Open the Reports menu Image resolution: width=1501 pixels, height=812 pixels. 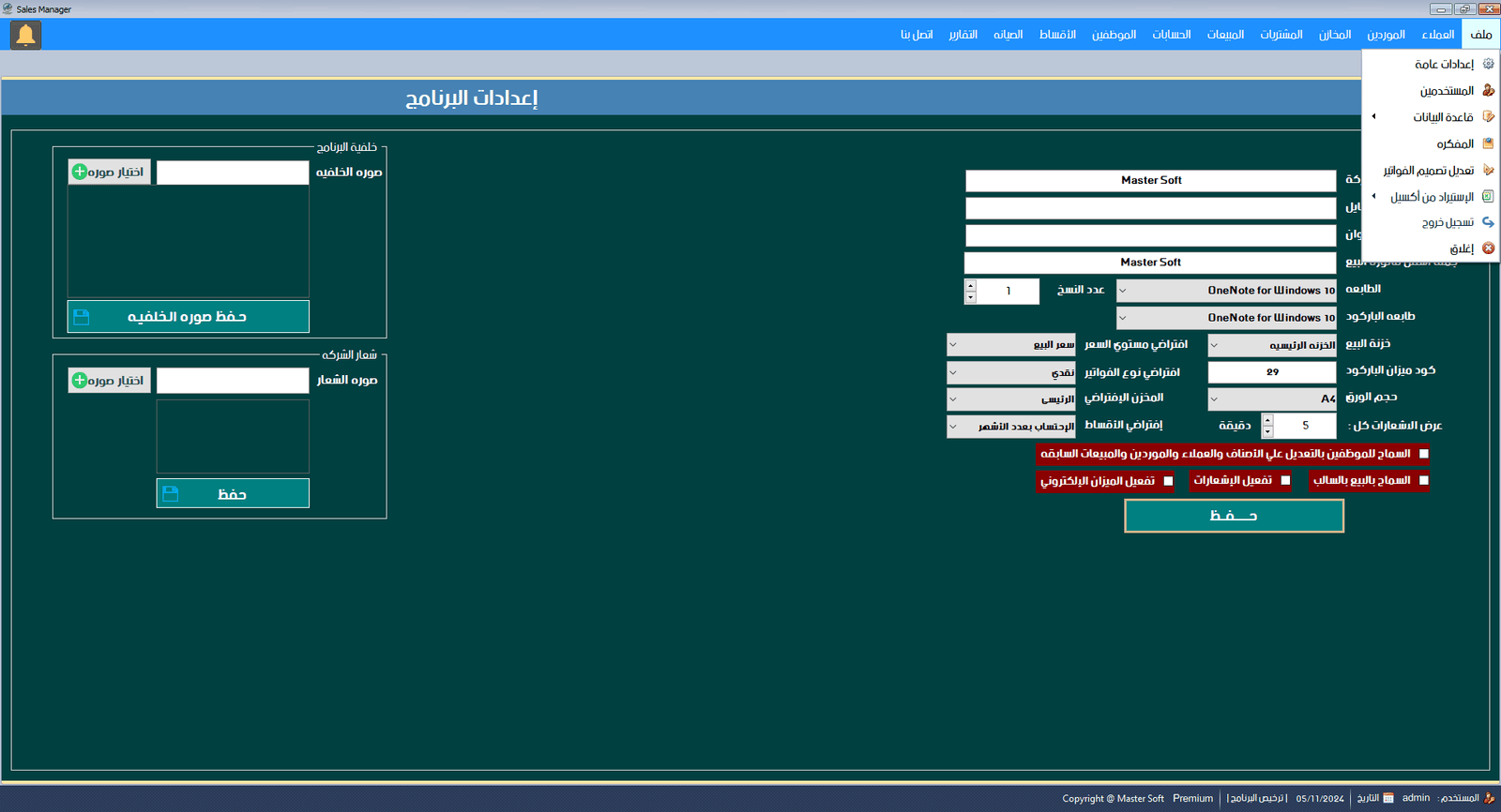click(x=963, y=35)
